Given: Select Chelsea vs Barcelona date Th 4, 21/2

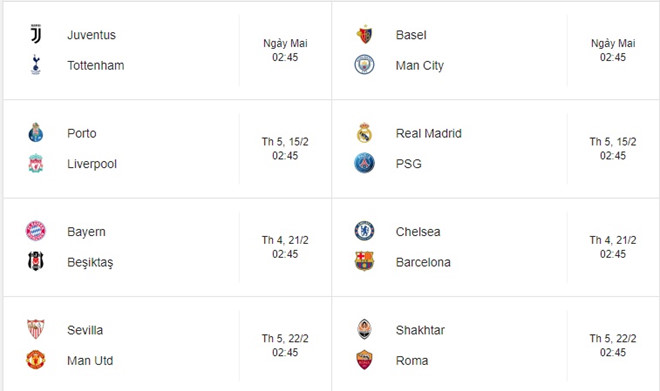Looking at the screenshot, I should coord(613,240).
